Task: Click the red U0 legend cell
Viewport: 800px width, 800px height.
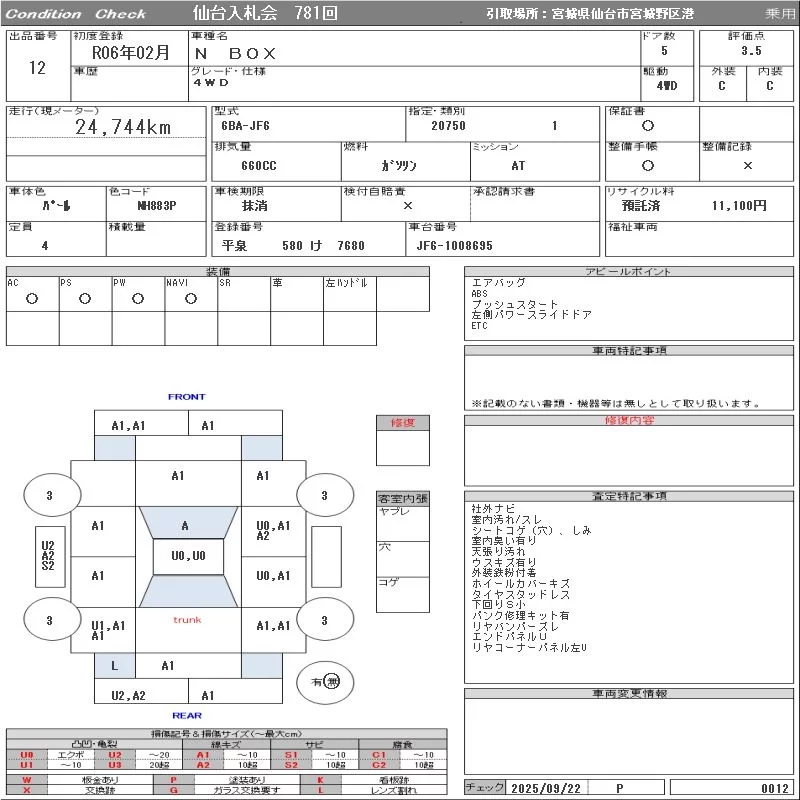Action: 27,755
